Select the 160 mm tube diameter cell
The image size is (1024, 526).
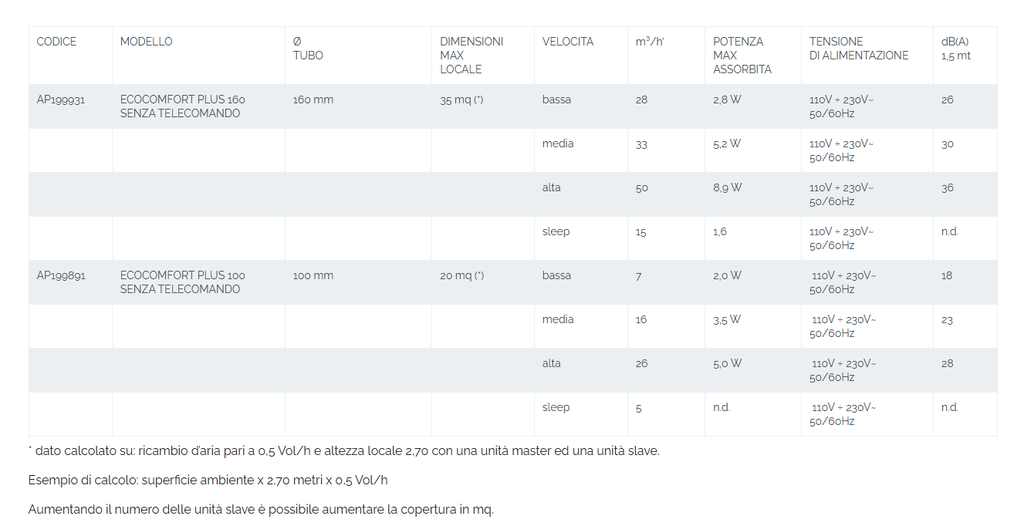(x=313, y=100)
